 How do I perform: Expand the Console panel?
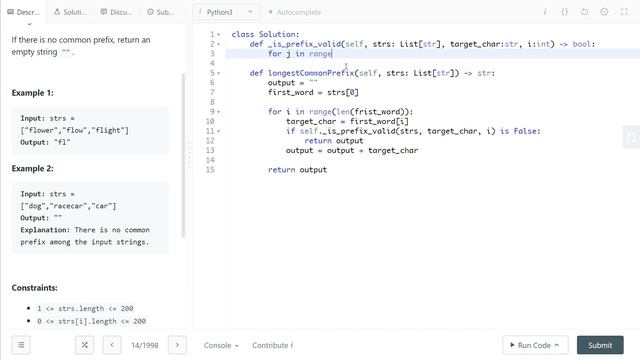(x=221, y=345)
